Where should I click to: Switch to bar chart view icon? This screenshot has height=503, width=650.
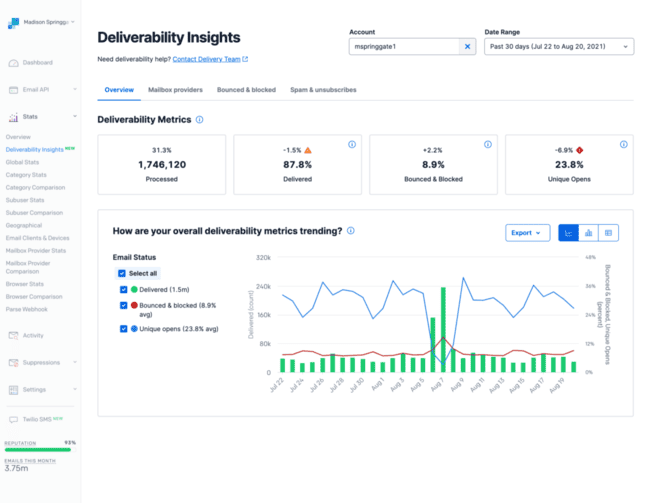click(588, 233)
